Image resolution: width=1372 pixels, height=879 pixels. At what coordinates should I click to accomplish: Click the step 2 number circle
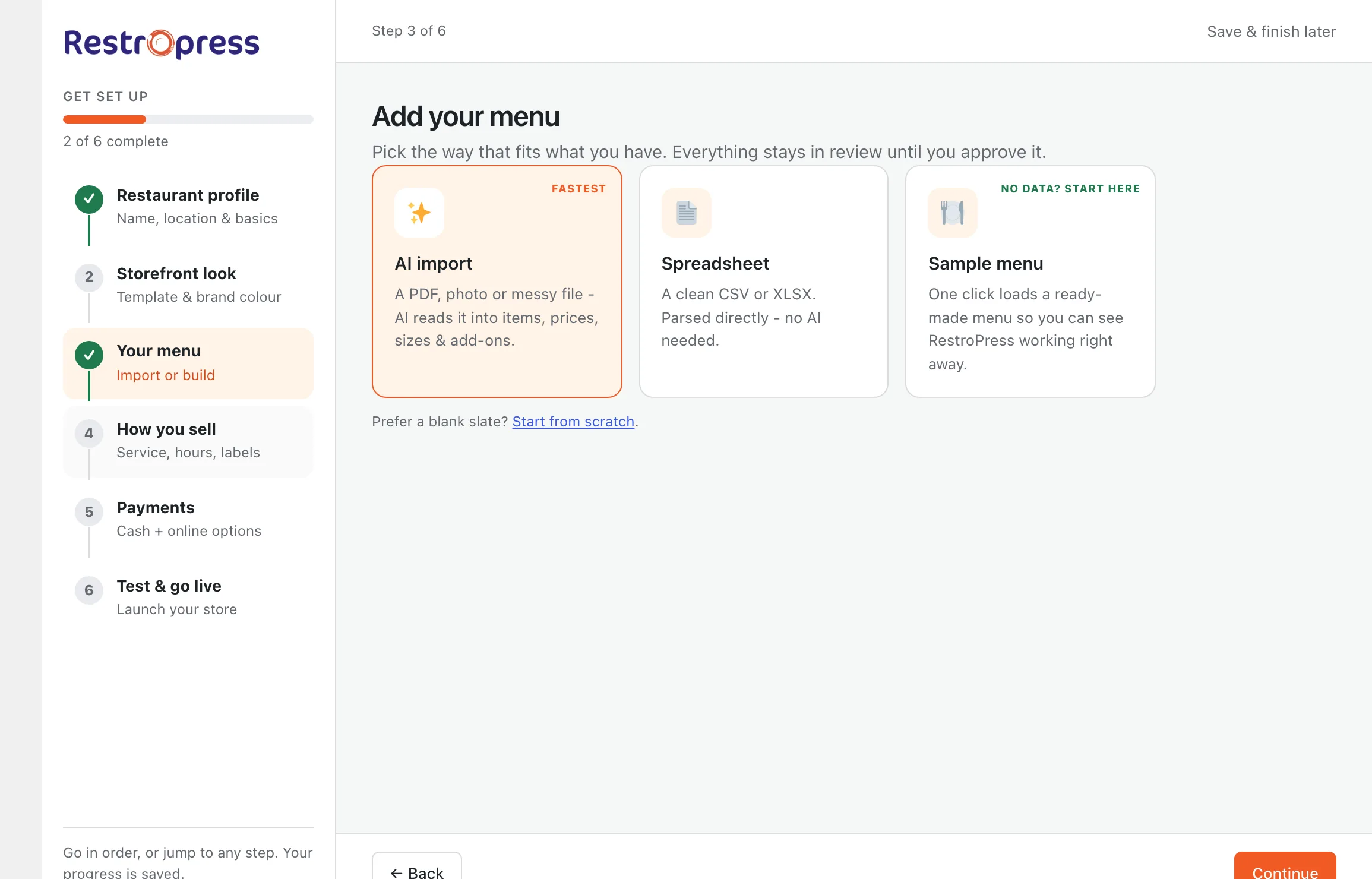tap(89, 277)
